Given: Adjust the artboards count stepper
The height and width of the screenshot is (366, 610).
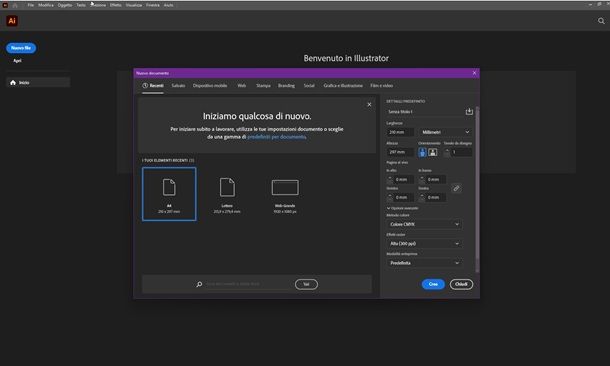Looking at the screenshot, I should coord(447,152).
